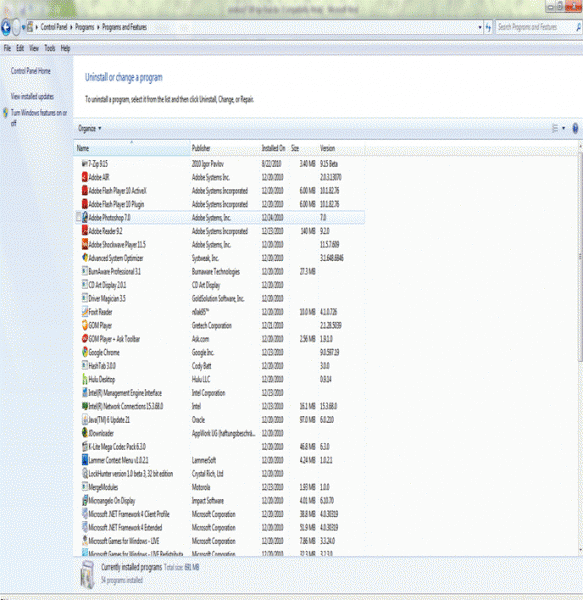Select Adobe Shockwave Player 11.5 icon
Viewport: 583px width, 600px height.
tap(85, 244)
